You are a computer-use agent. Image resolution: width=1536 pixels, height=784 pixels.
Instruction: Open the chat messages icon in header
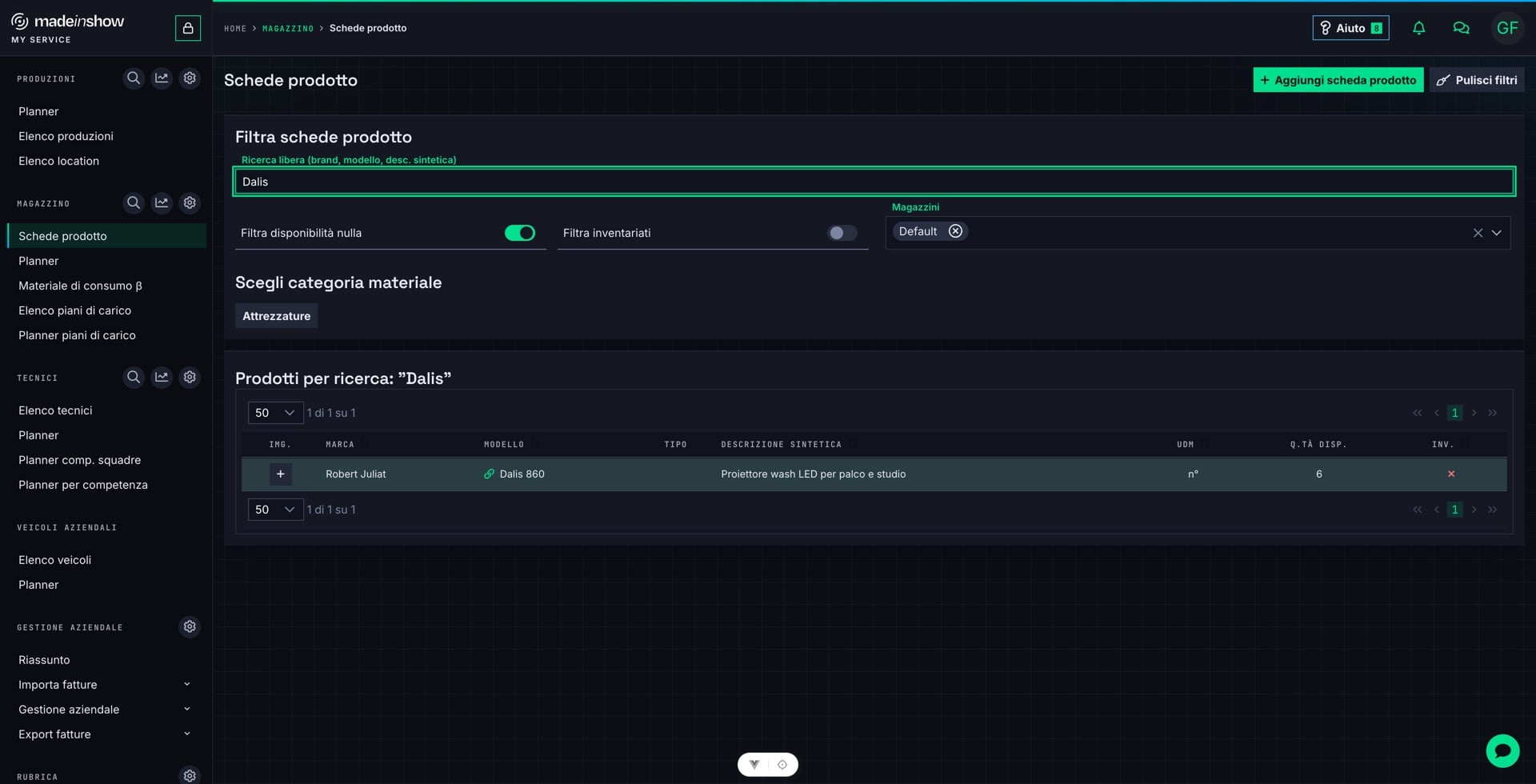point(1461,28)
